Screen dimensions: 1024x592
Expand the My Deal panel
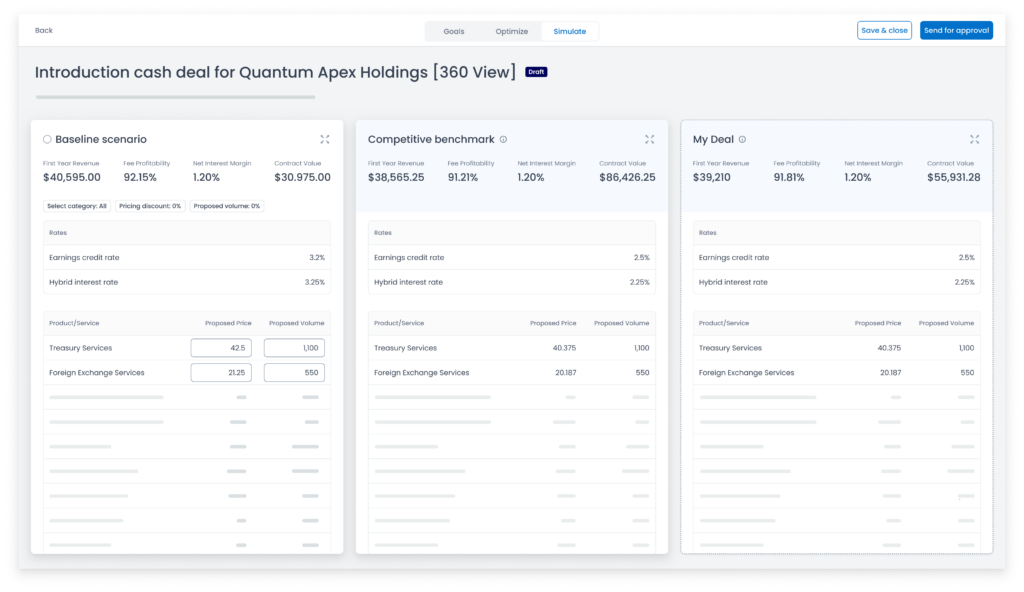[x=975, y=139]
